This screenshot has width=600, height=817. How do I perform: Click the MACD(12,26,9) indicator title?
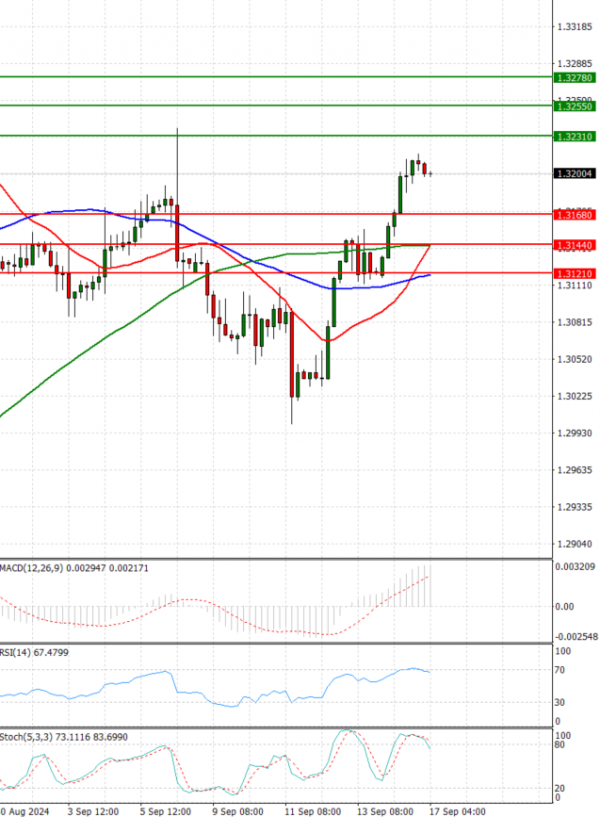point(74,568)
